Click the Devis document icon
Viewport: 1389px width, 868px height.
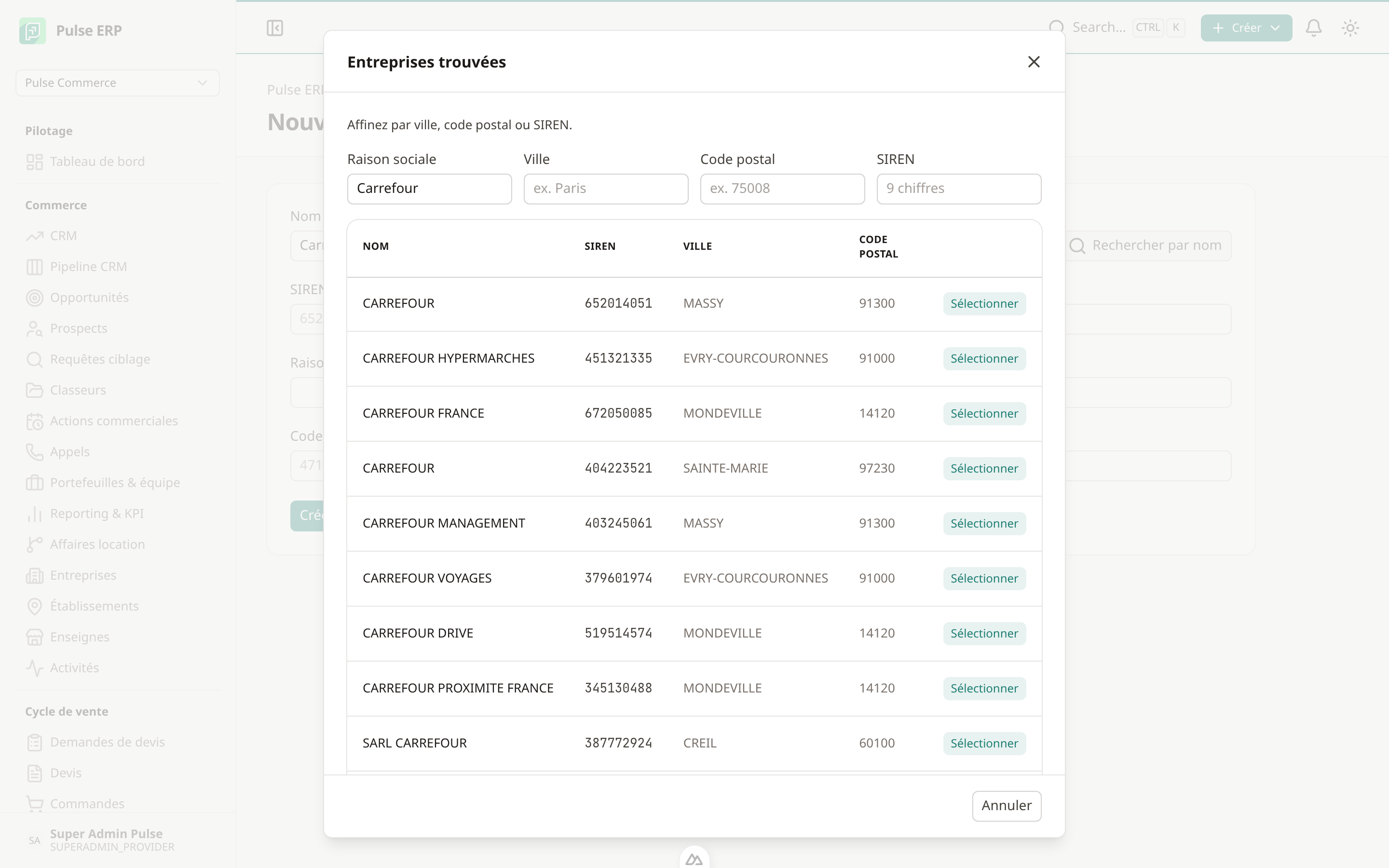coord(34,773)
